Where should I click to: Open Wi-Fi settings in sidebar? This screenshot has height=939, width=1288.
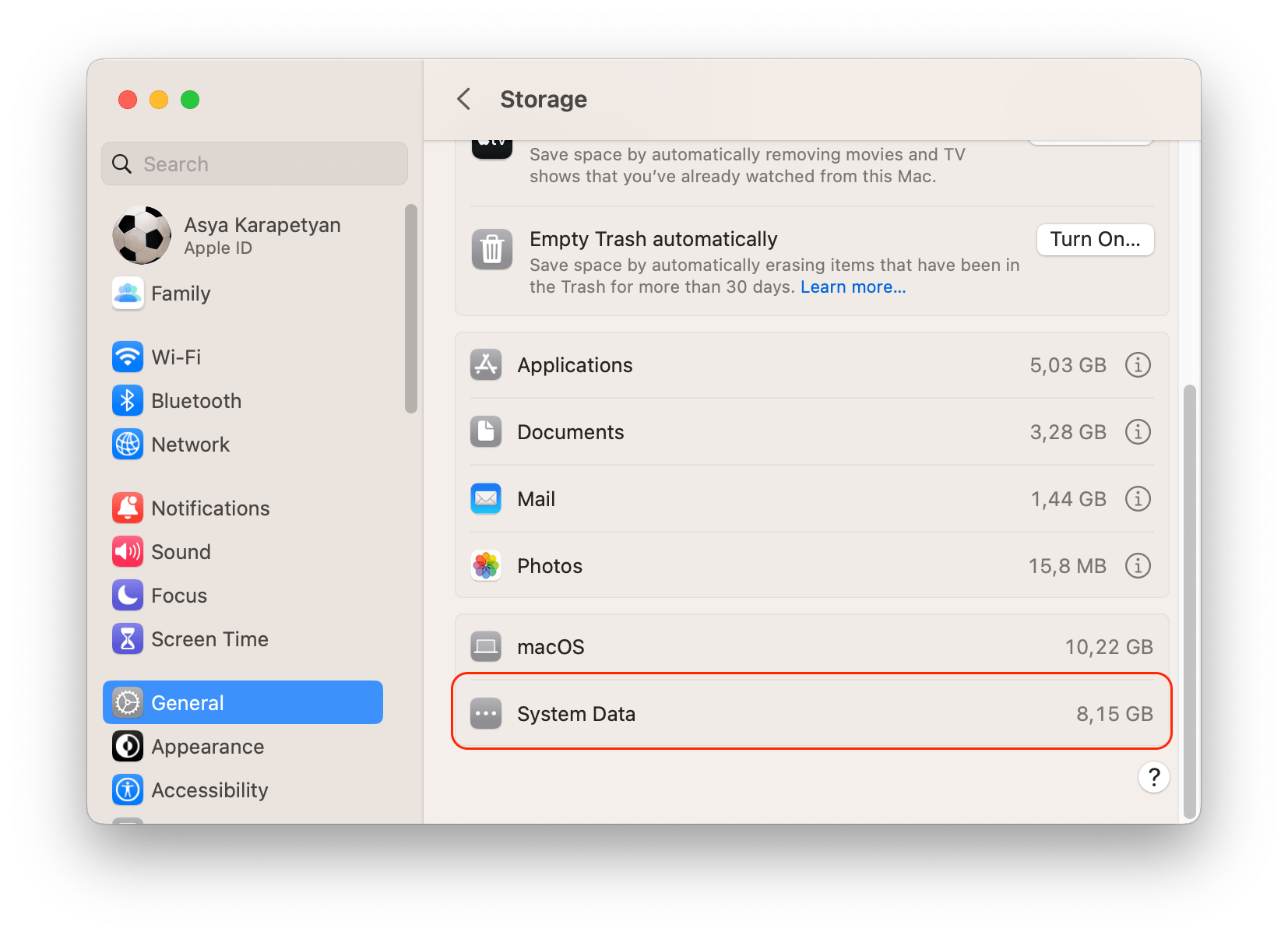click(176, 357)
